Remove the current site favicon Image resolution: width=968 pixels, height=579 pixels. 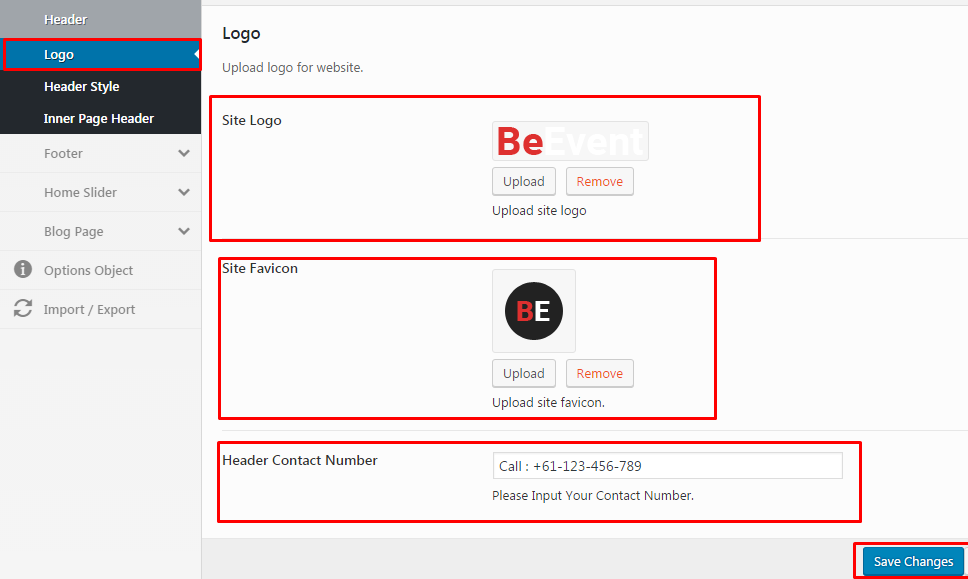click(599, 373)
